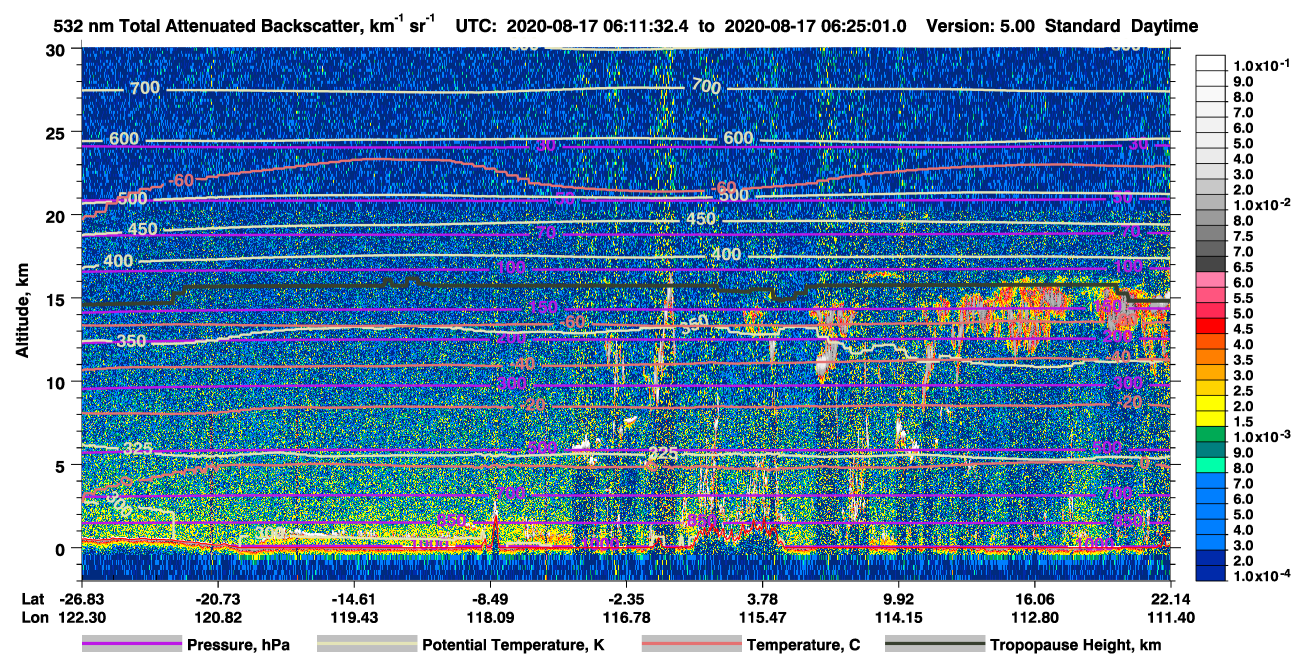Screen dimensions: 1300x667
Task: Click latitude value '-8.49'
Action: [490, 598]
